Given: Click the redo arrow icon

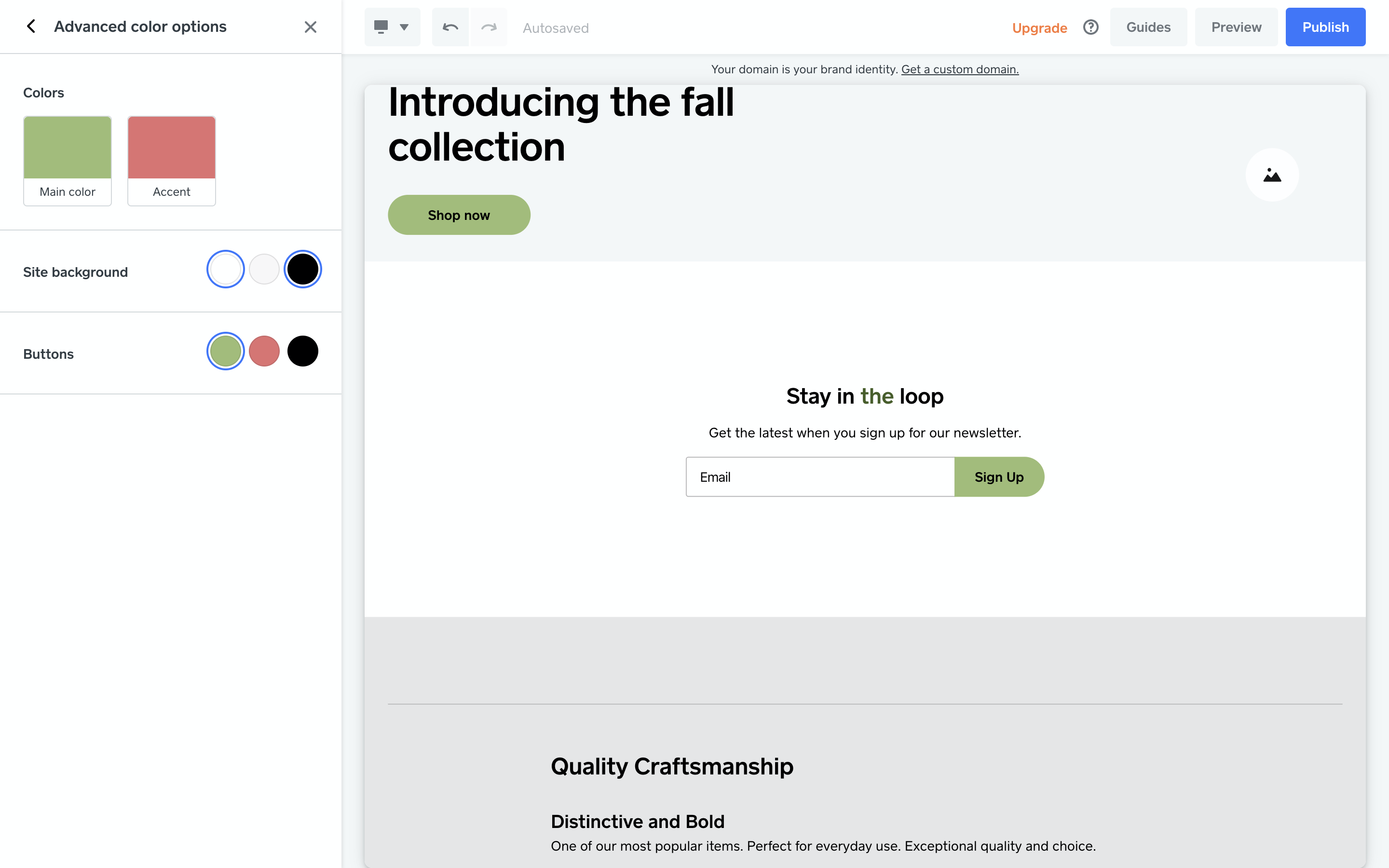Looking at the screenshot, I should point(489,27).
